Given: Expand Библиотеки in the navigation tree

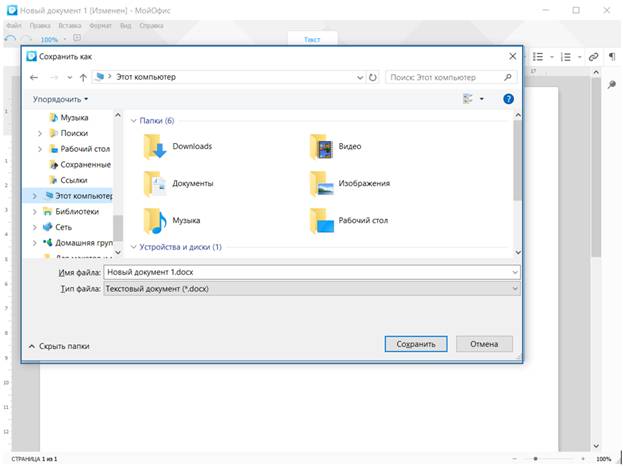Looking at the screenshot, I should tap(35, 211).
